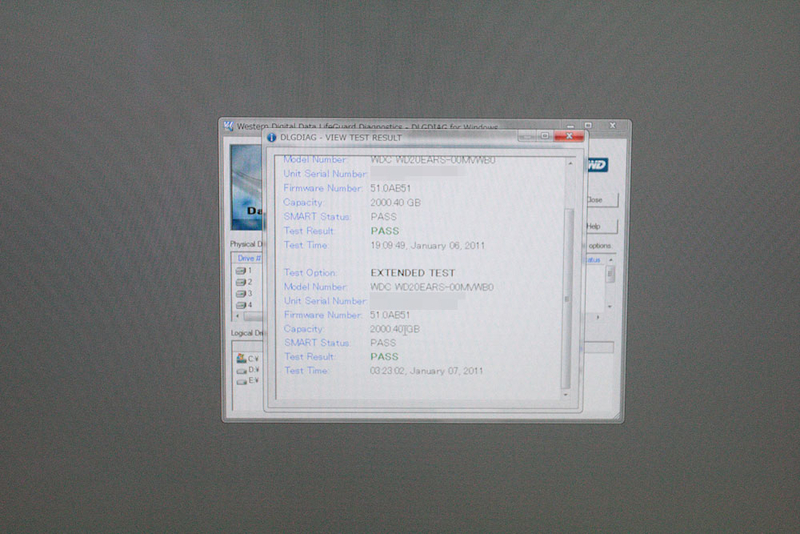Click physical drive list scroll down arrow
This screenshot has height=534, width=800.
point(610,307)
